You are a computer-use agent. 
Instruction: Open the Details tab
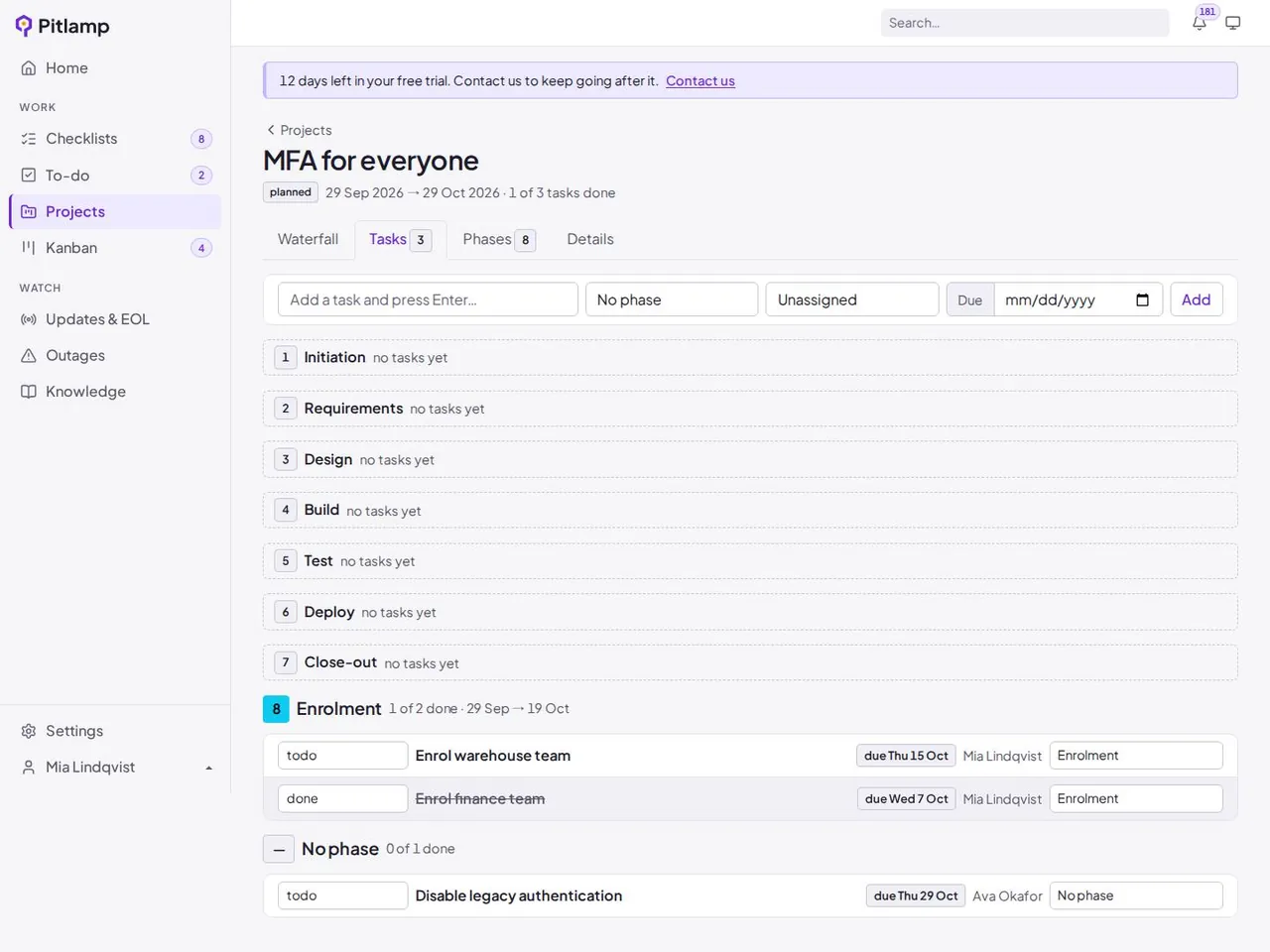(x=590, y=239)
